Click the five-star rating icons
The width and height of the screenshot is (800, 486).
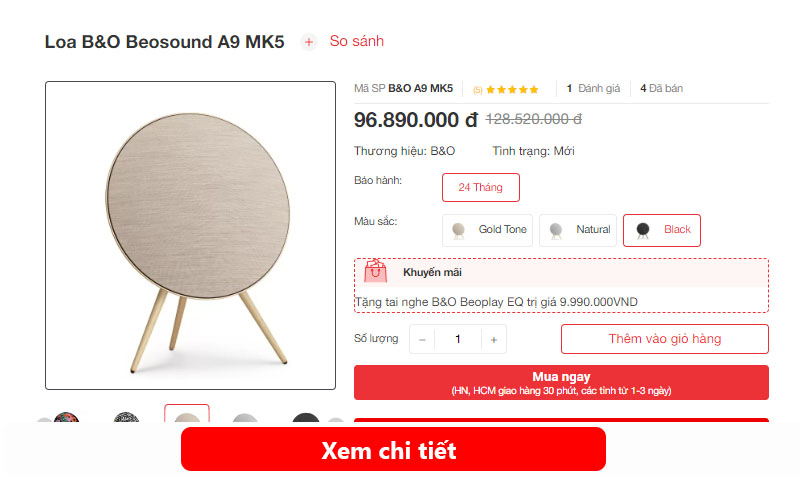tap(512, 90)
